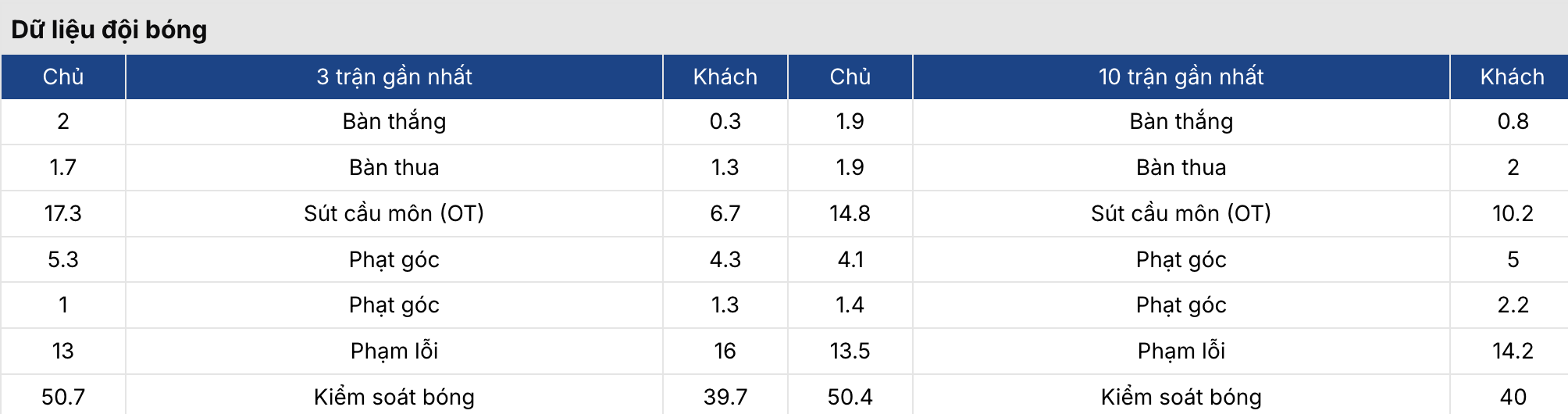Click "Bàn thắng" label under 3 trận gần nhất

394,122
